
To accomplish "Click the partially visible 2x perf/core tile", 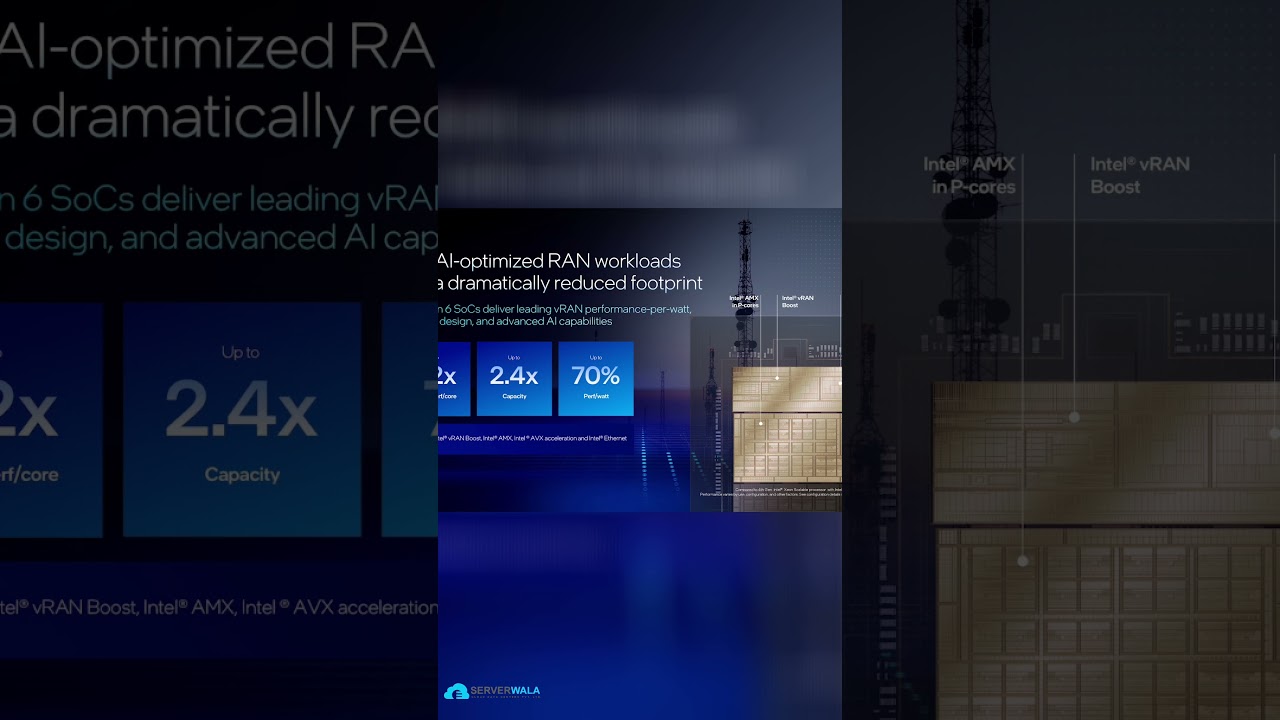I will 453,378.
